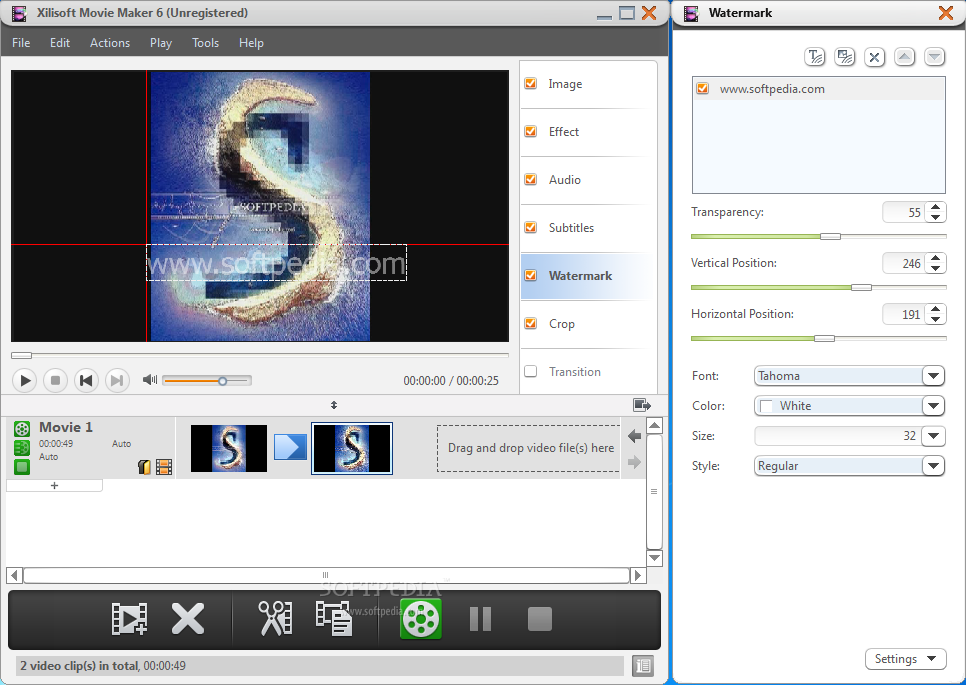Click the Add video file icon in the bottom toolbar

point(129,618)
